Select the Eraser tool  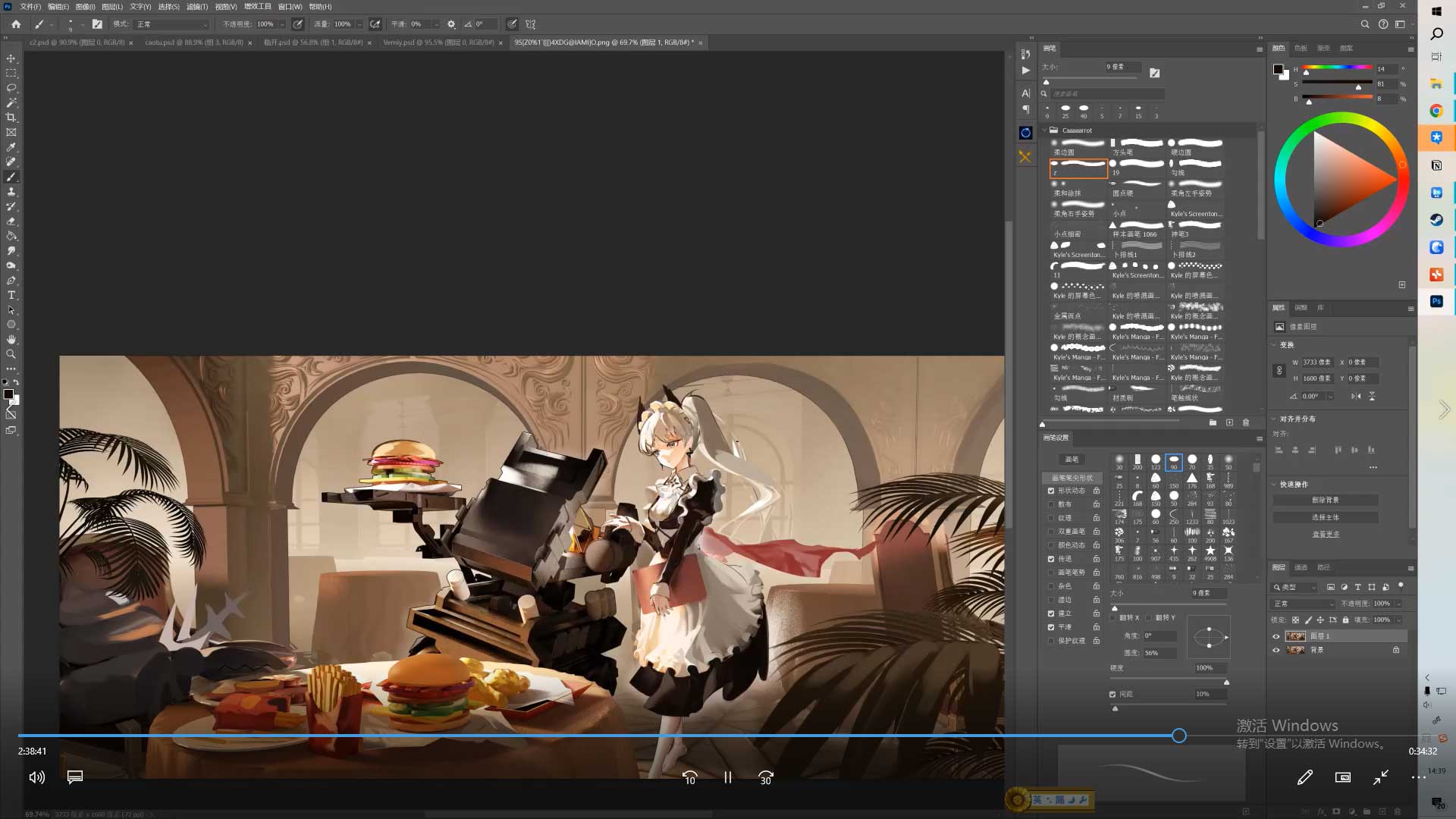(11, 221)
